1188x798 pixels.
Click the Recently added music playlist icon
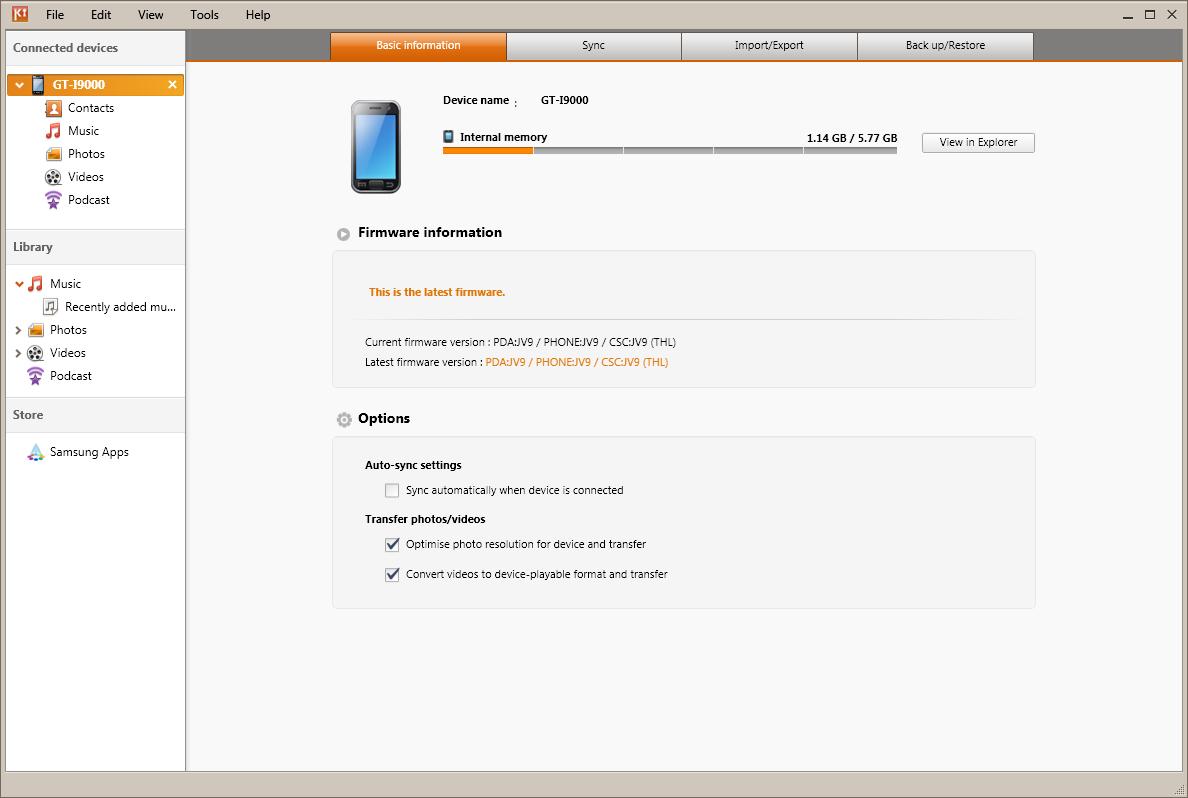point(51,307)
